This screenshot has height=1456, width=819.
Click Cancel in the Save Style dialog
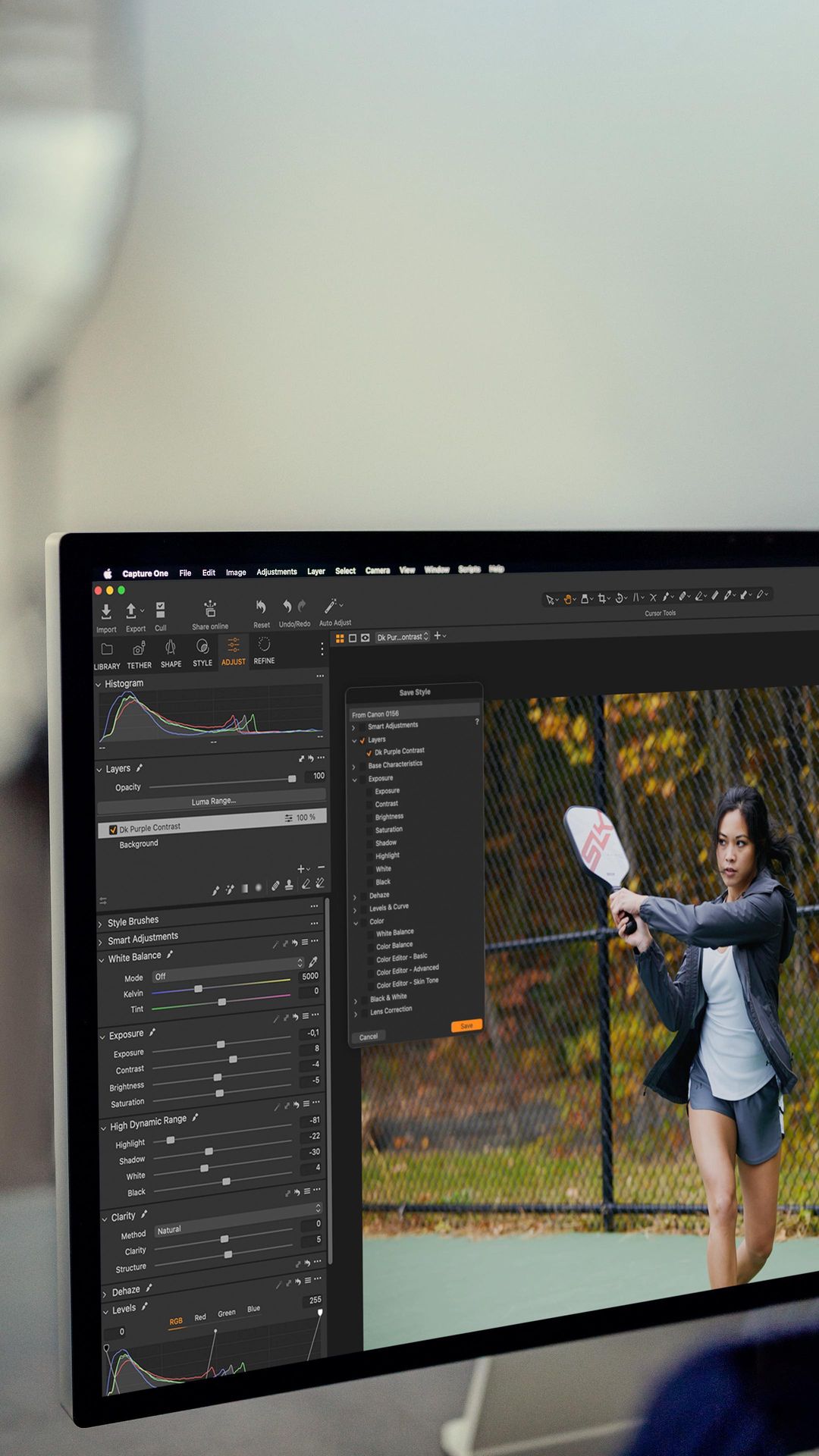369,1037
